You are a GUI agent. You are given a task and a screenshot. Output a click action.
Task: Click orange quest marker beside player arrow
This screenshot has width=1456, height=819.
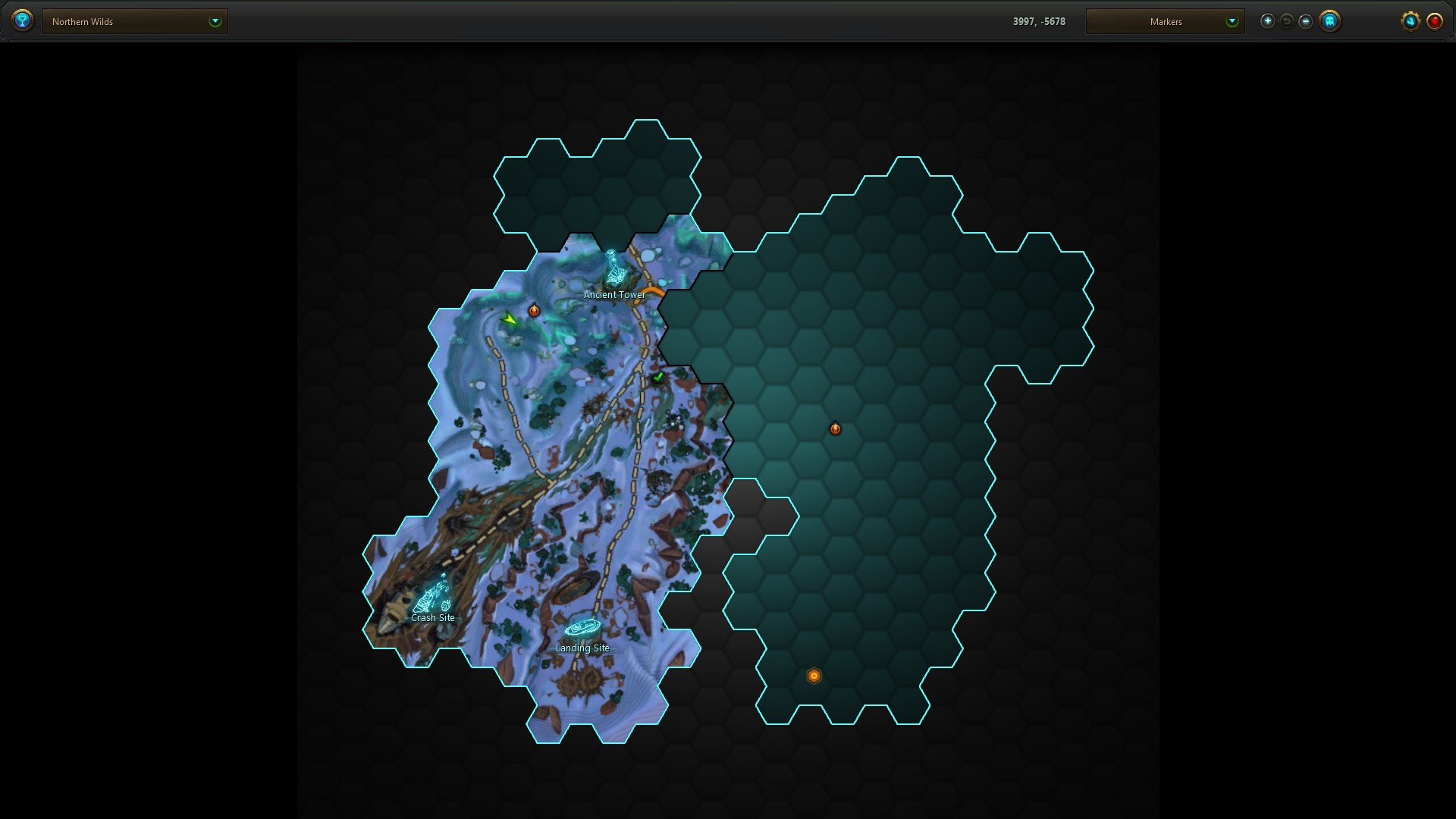tap(534, 310)
